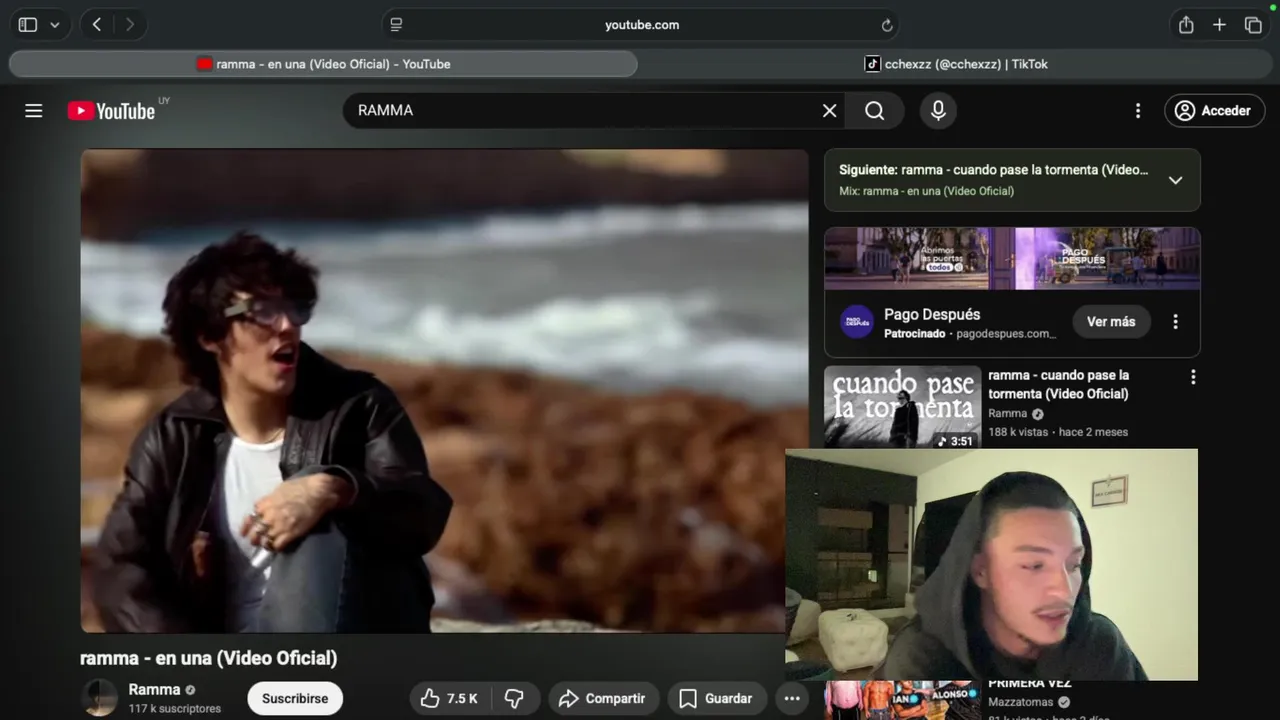Open the Ramma channel avatar below the video
This screenshot has height=720, width=1280.
(x=99, y=698)
